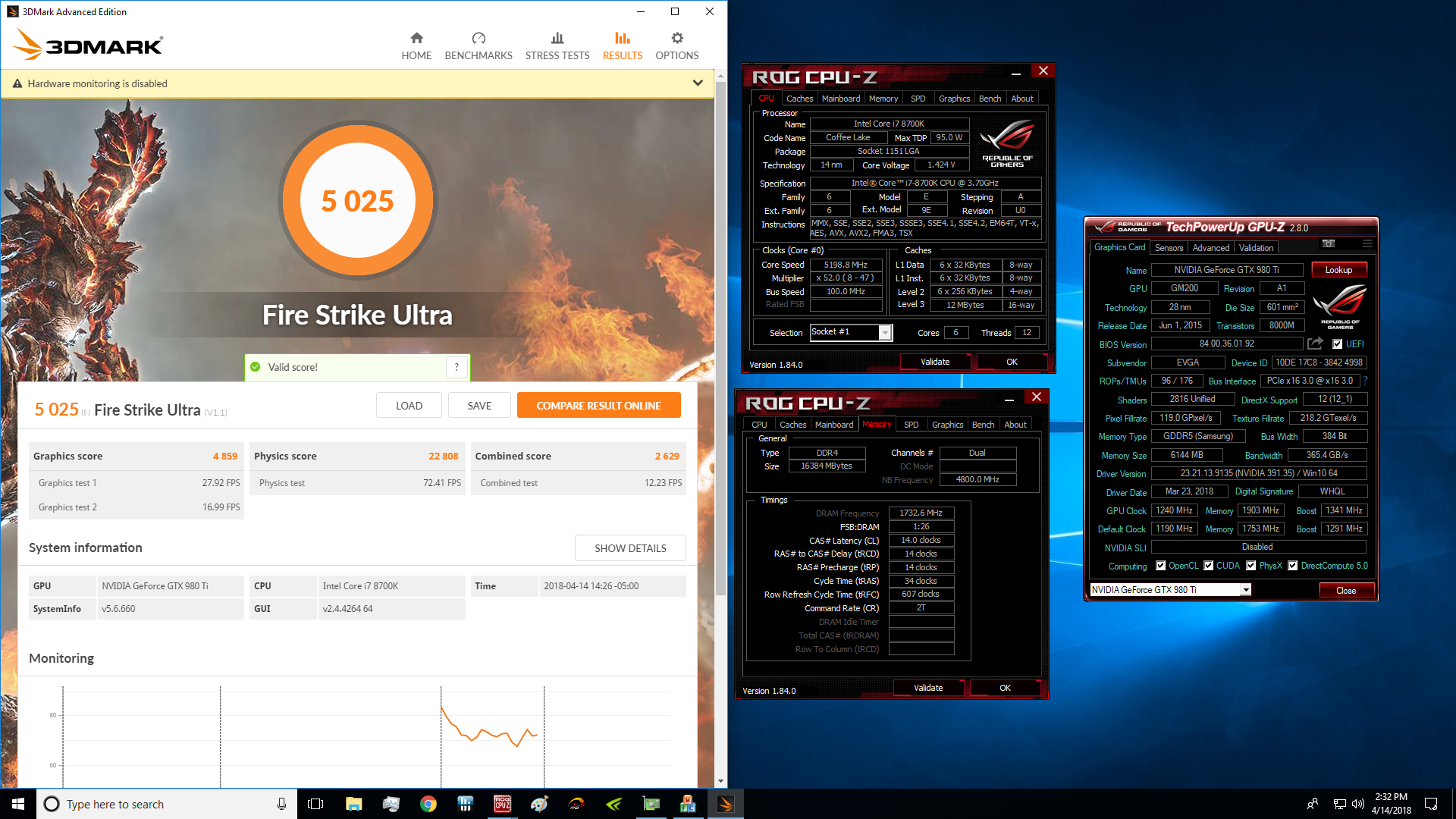Open the GPU-Z hamburger menu icon

click(x=1367, y=243)
